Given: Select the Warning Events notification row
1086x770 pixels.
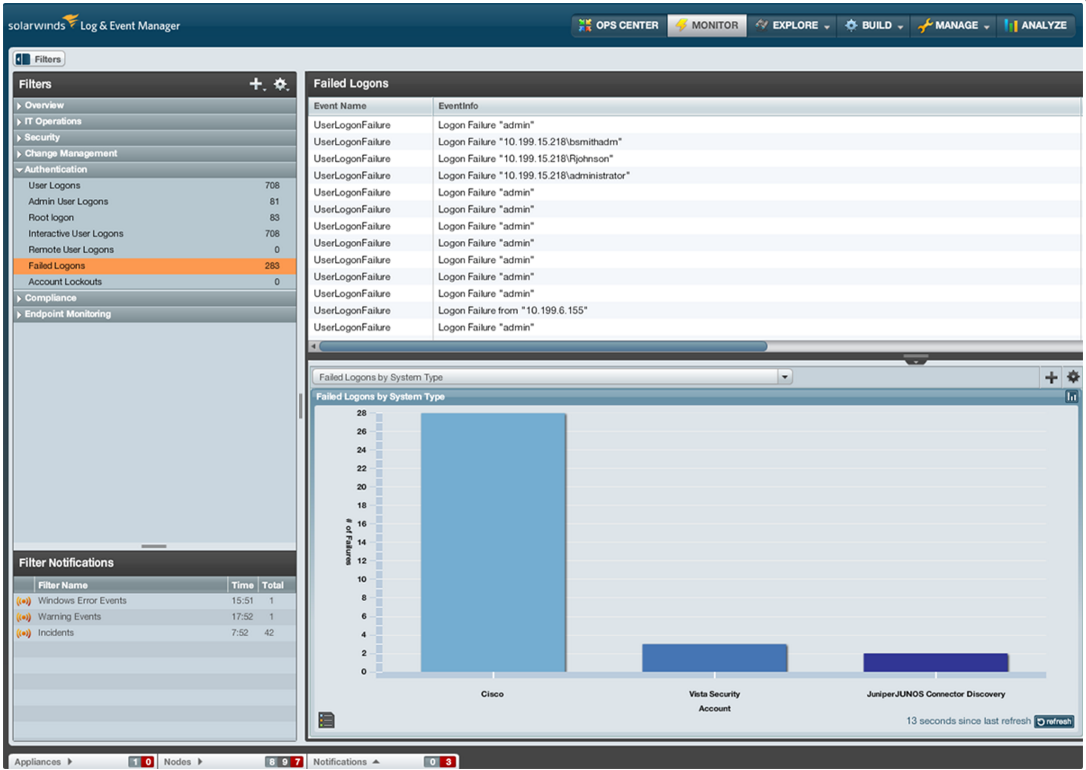Looking at the screenshot, I should click(x=154, y=617).
